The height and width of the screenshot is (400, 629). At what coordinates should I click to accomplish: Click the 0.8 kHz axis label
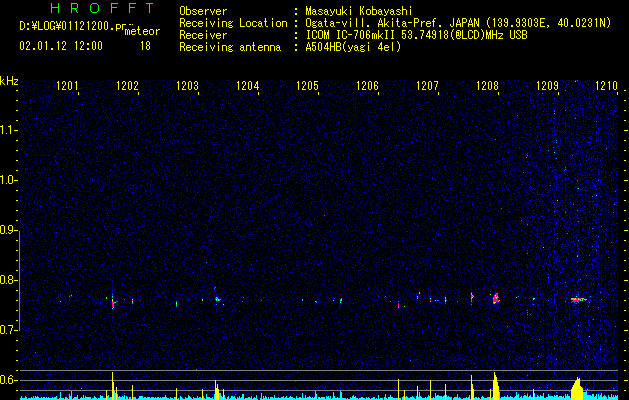(x=8, y=280)
